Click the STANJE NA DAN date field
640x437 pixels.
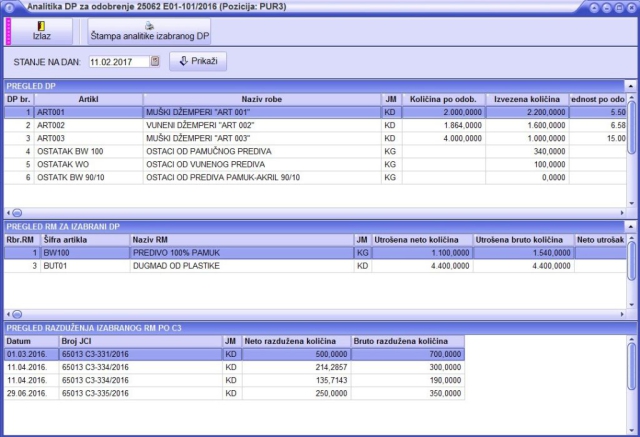tap(118, 61)
